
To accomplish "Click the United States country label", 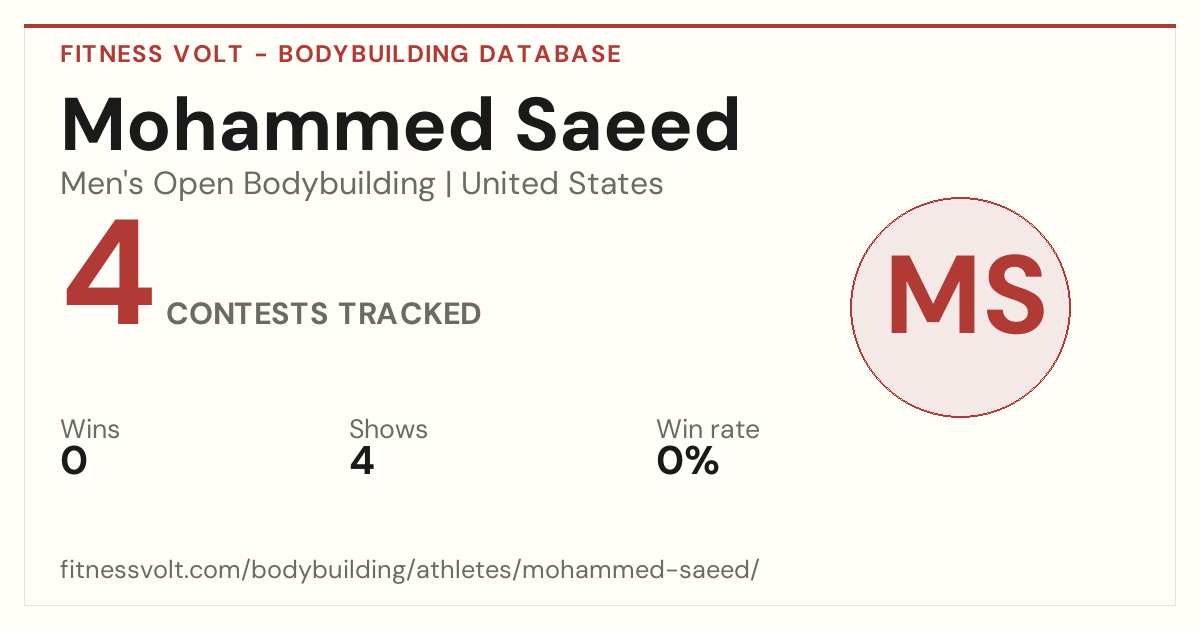I will coord(562,184).
